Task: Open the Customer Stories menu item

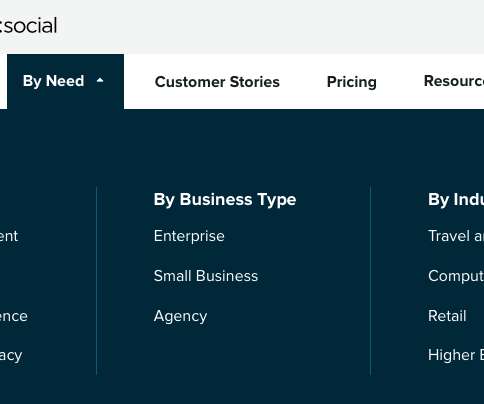Action: 217,82
